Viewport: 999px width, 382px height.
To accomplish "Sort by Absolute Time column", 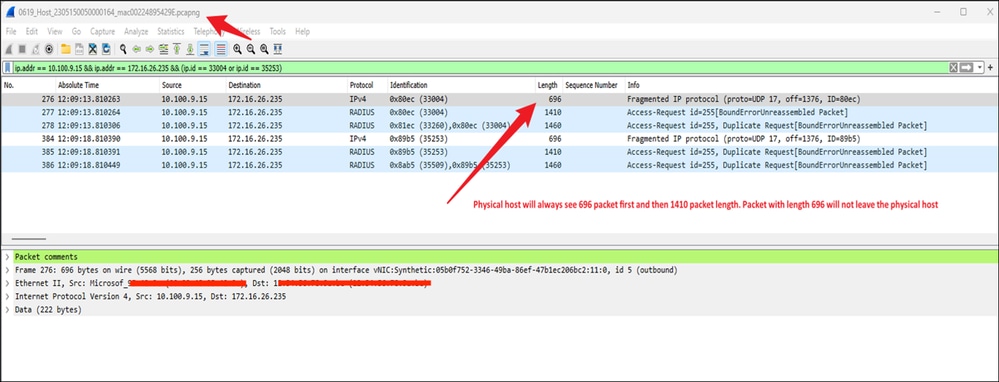I will click(107, 85).
